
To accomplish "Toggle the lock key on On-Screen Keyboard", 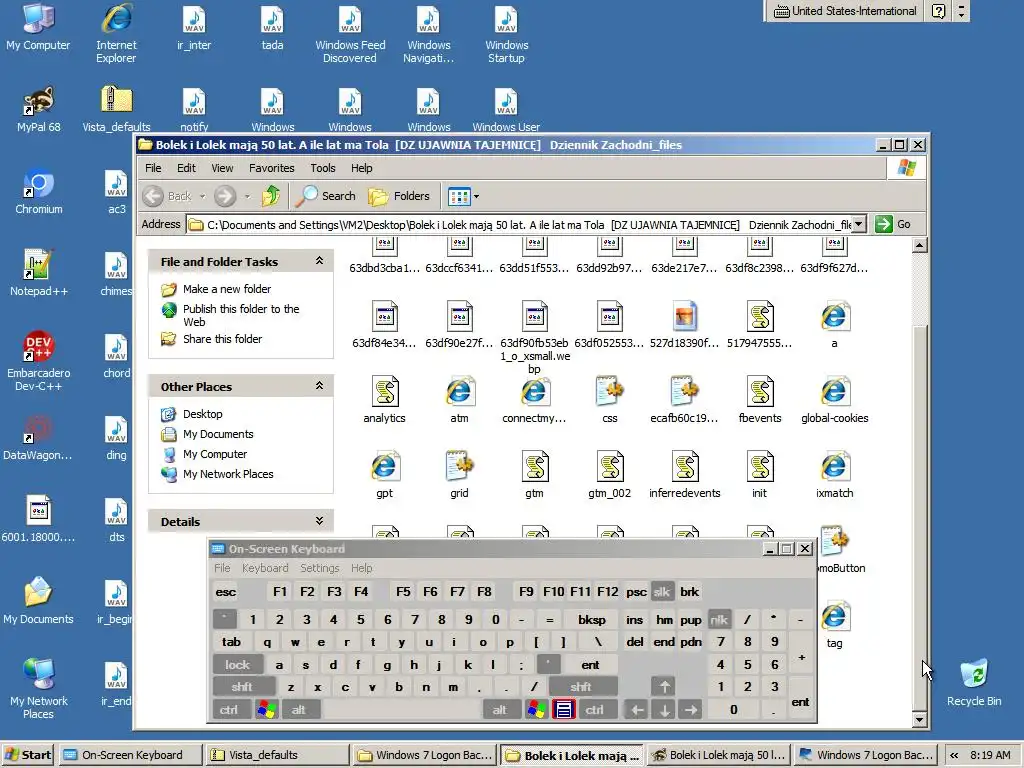I will 238,665.
